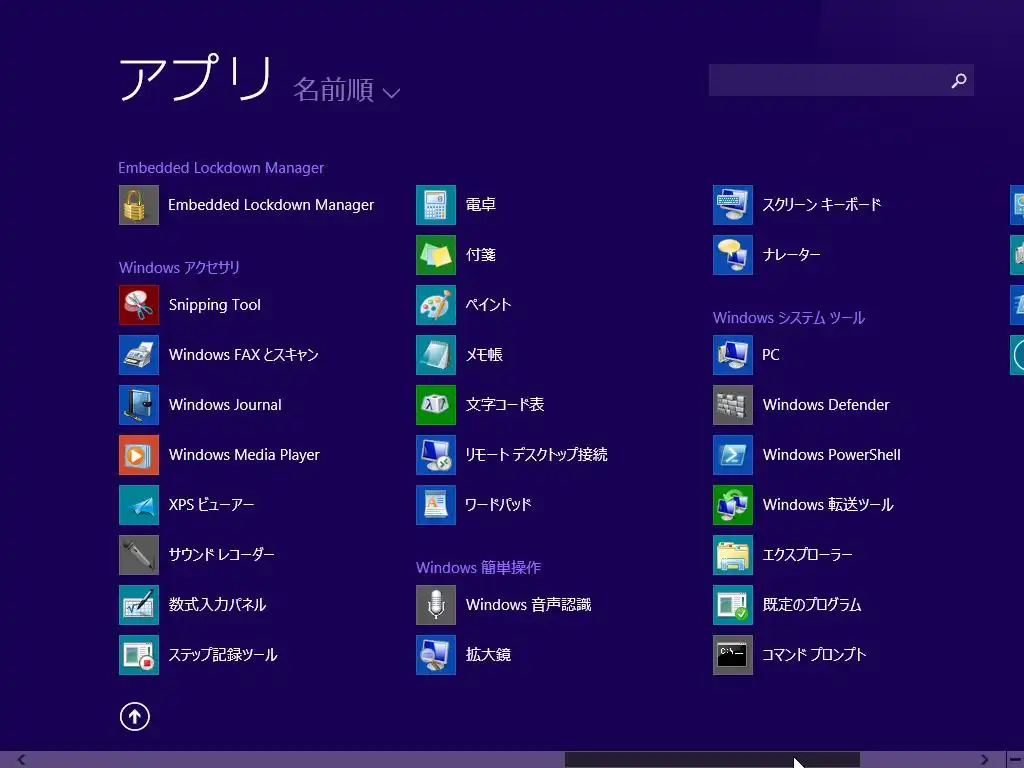The height and width of the screenshot is (768, 1024).
Task: Launch Snipping Tool via its scissors icon
Action: [138, 305]
